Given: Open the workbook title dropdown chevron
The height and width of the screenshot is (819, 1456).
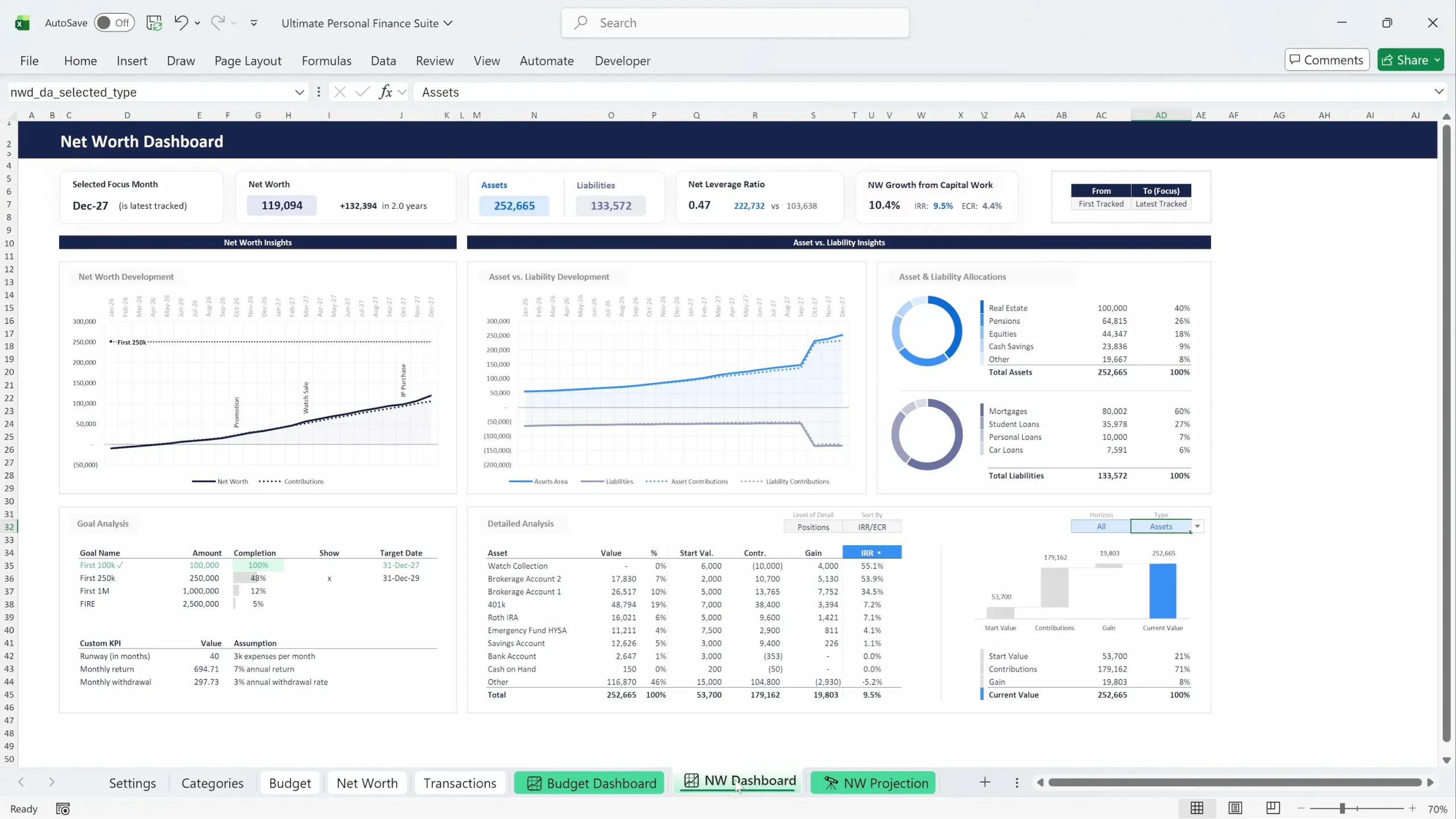Looking at the screenshot, I should tap(448, 23).
